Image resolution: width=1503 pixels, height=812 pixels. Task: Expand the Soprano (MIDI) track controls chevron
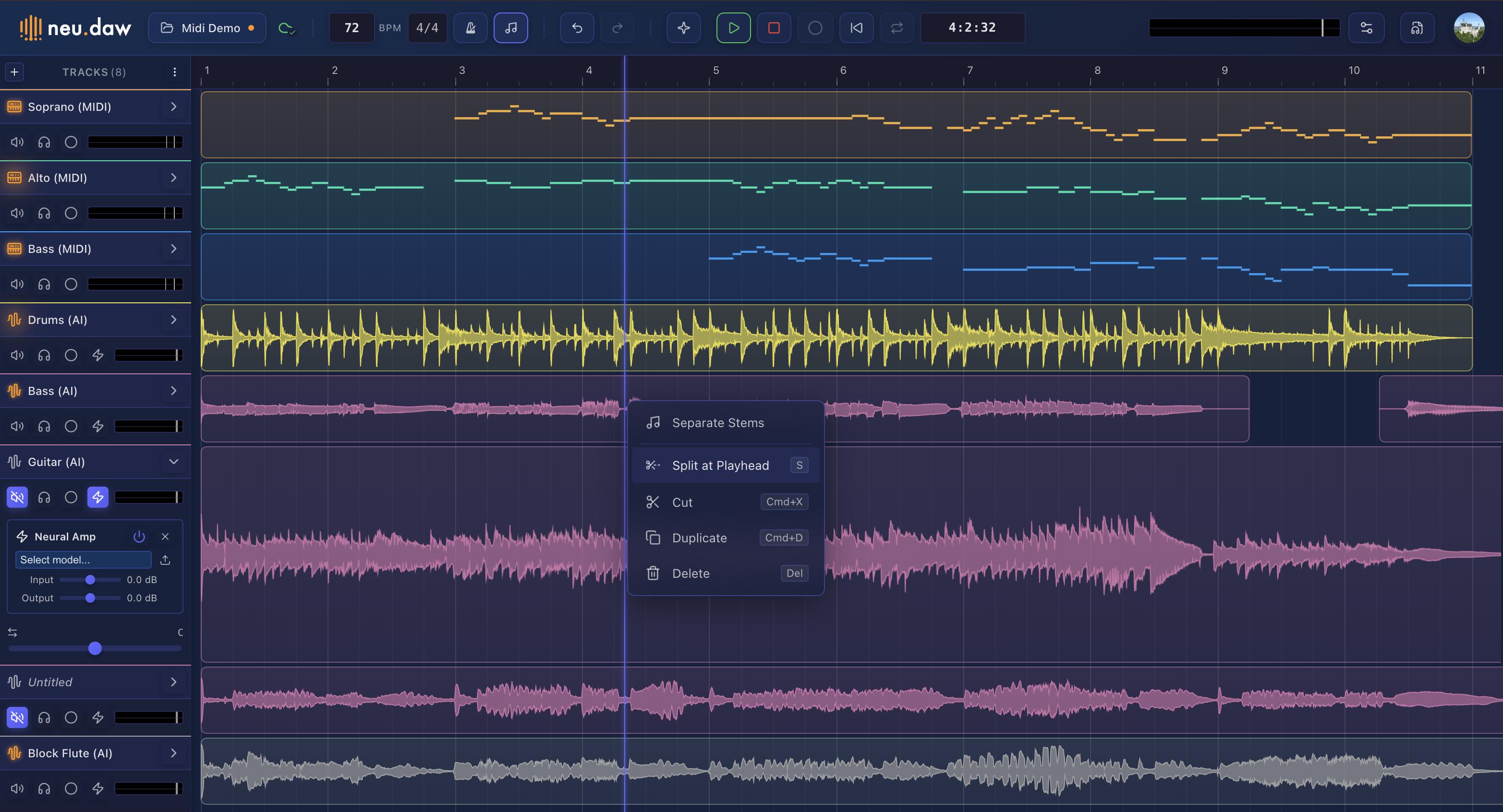pyautogui.click(x=173, y=107)
